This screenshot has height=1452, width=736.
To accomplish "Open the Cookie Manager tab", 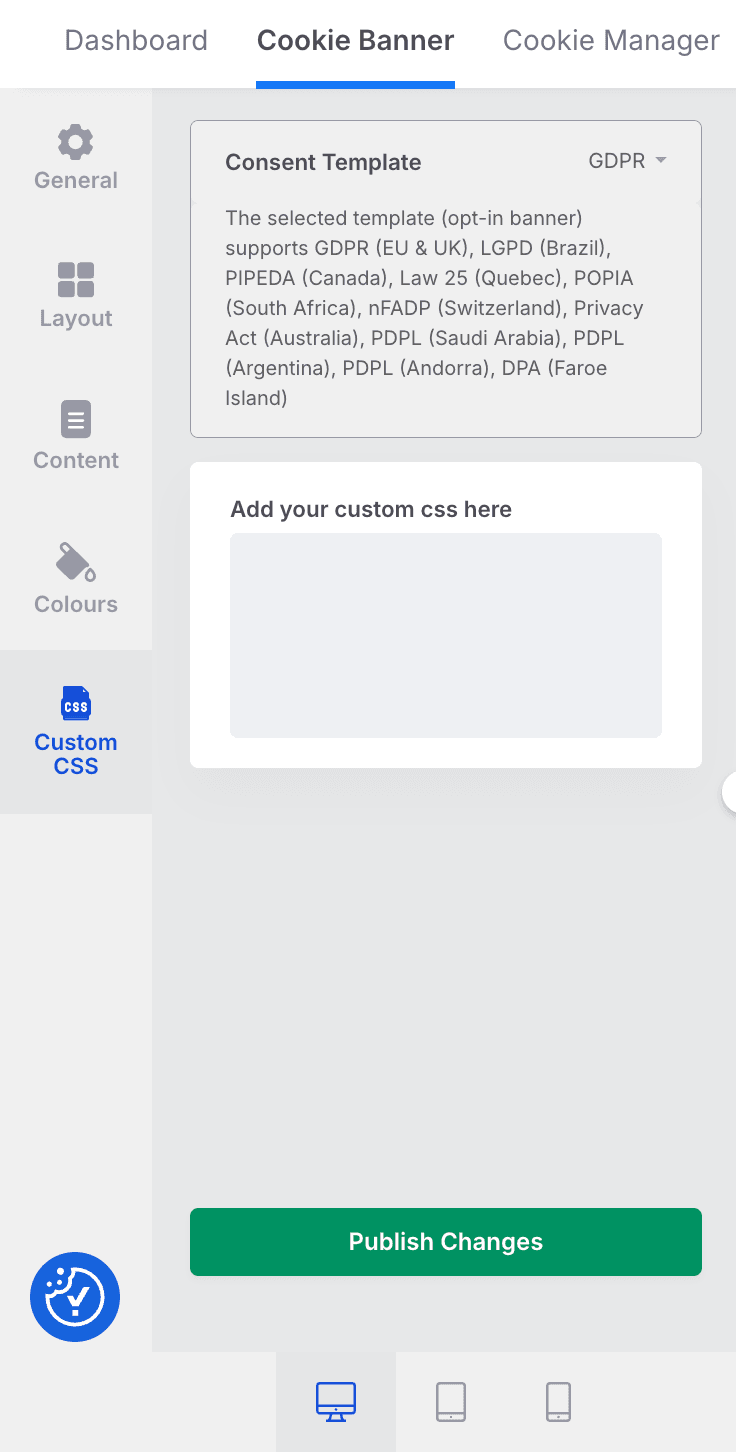I will (x=611, y=40).
